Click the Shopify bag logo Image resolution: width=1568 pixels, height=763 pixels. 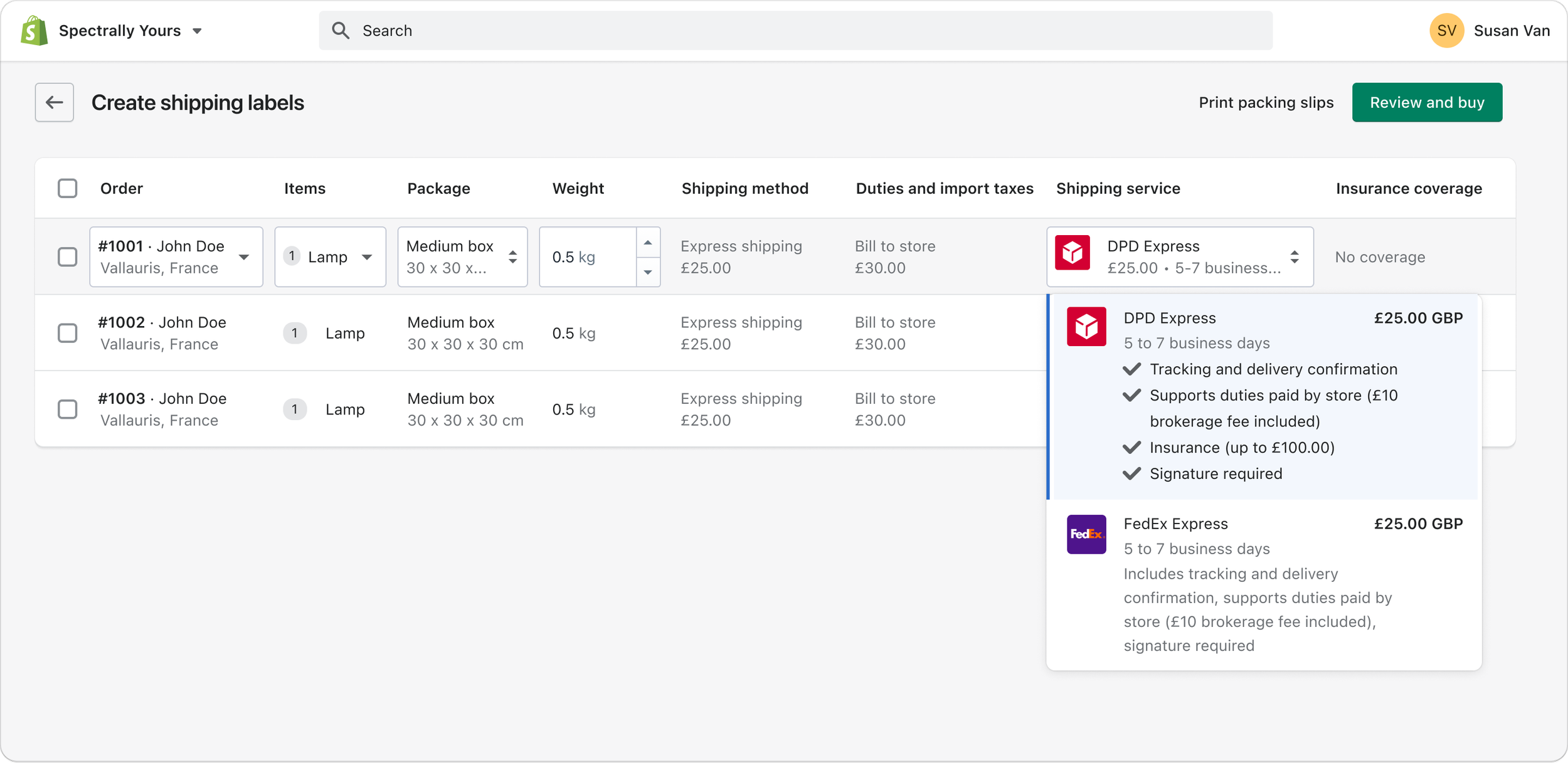[34, 31]
